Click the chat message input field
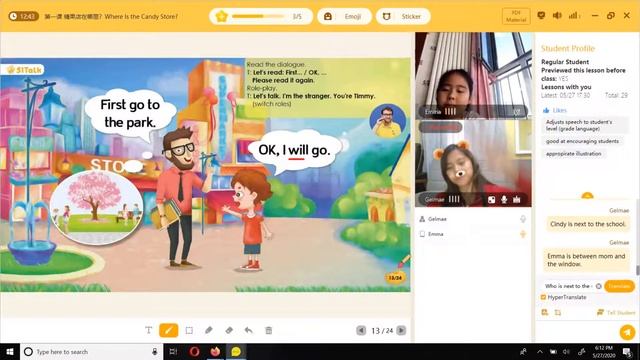Viewport: 640px width, 360px height. click(567, 286)
